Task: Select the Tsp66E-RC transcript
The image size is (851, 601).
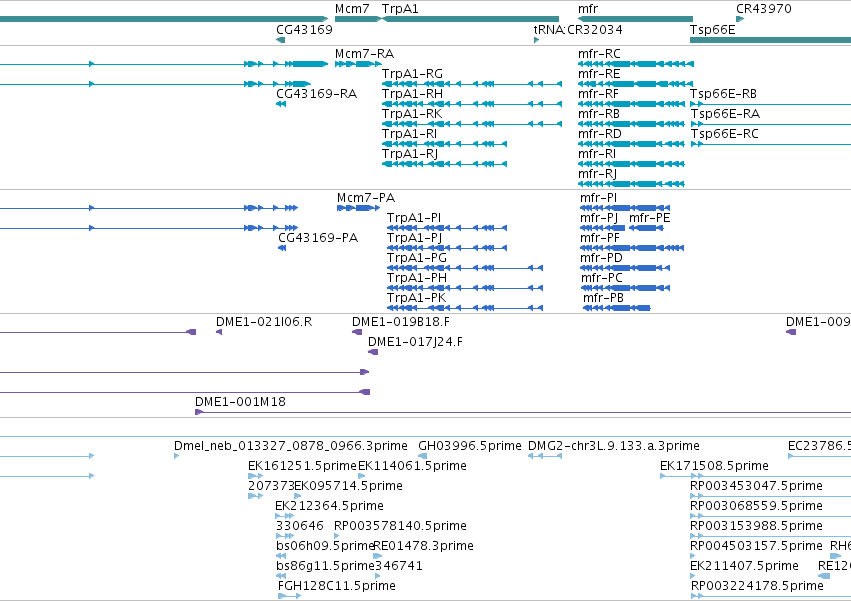Action: 771,144
